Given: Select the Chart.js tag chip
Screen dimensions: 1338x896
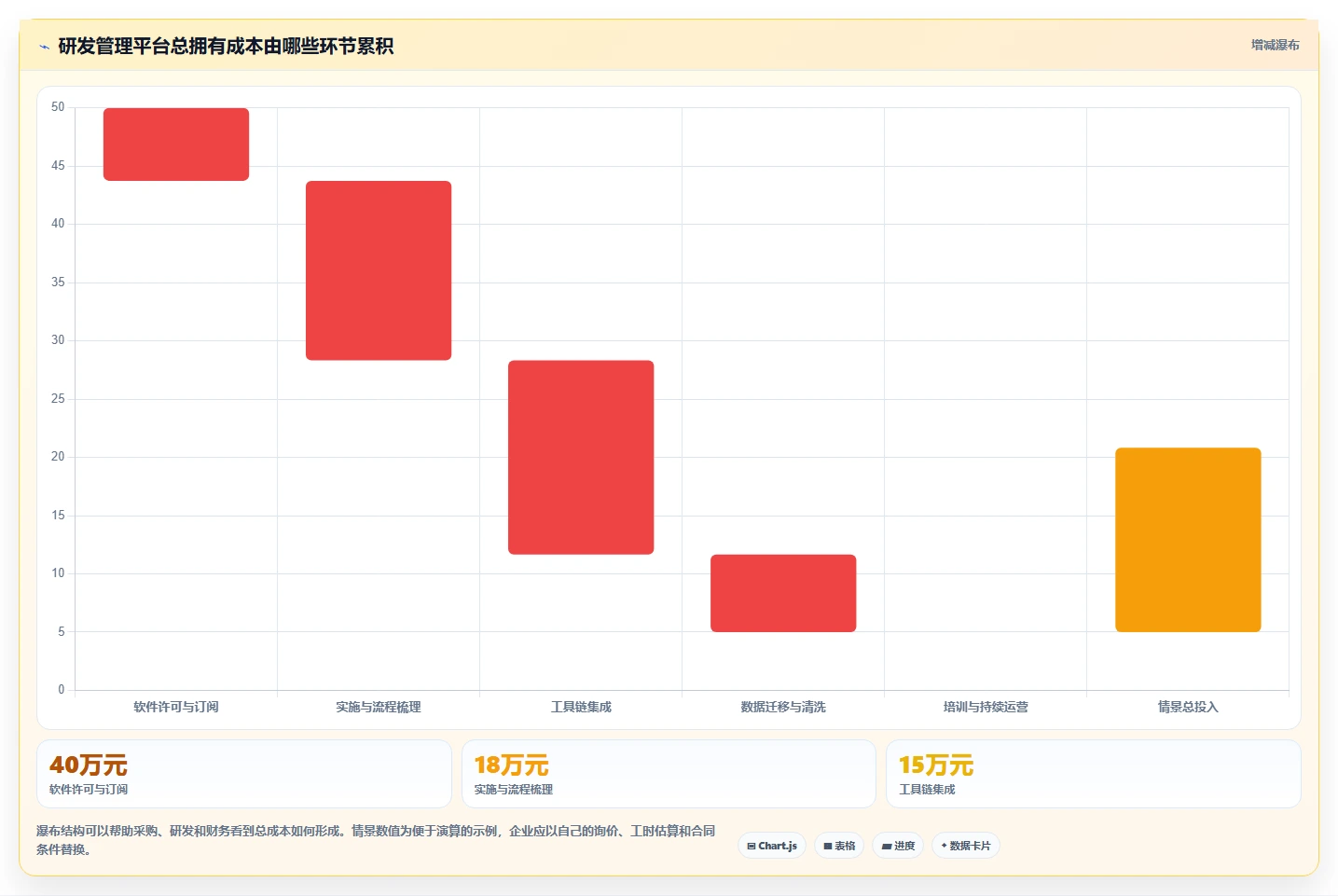Looking at the screenshot, I should [772, 846].
